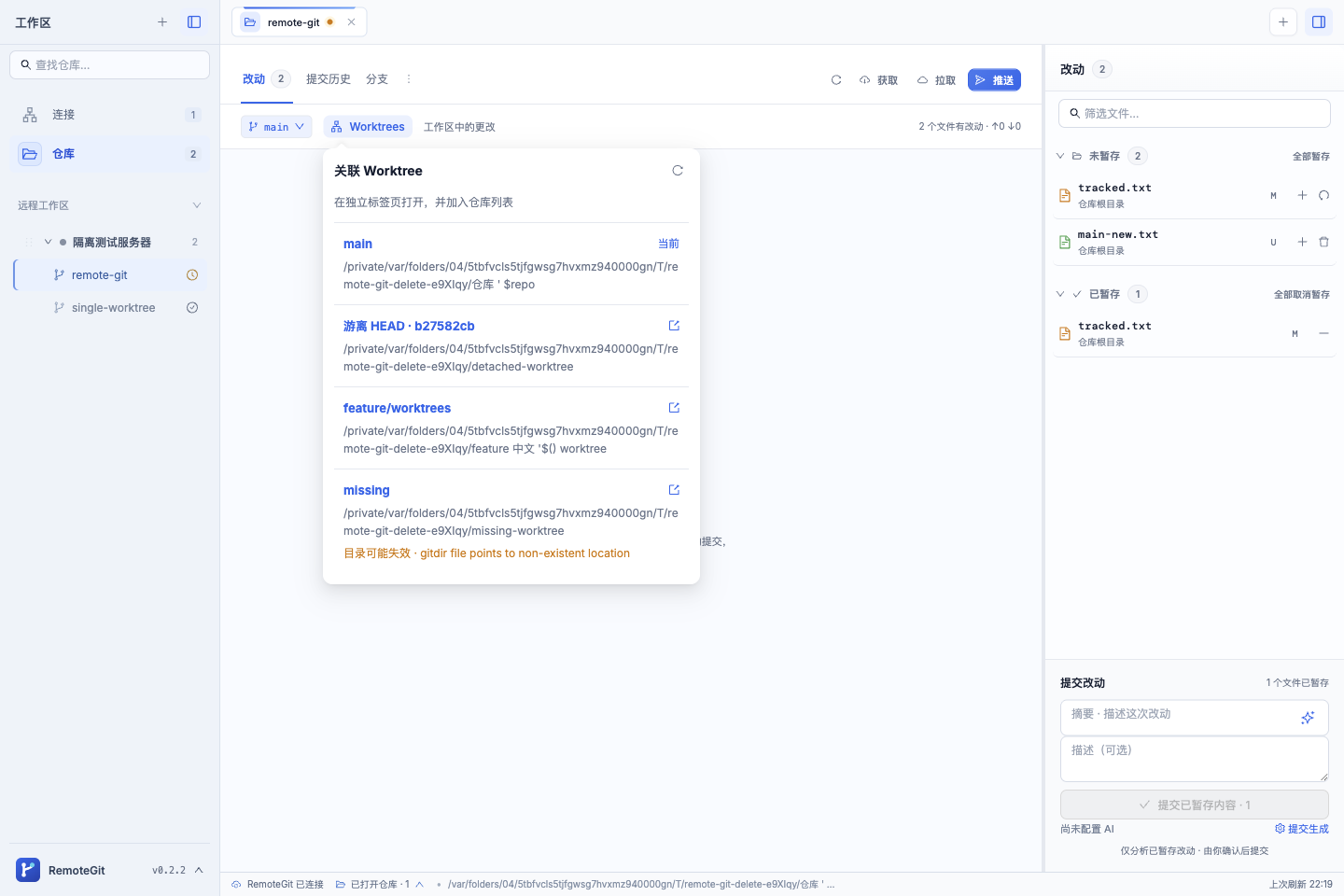Expand the RemoteGit version menu chevron
Viewport: 1344px width, 896px height.
pyautogui.click(x=199, y=870)
